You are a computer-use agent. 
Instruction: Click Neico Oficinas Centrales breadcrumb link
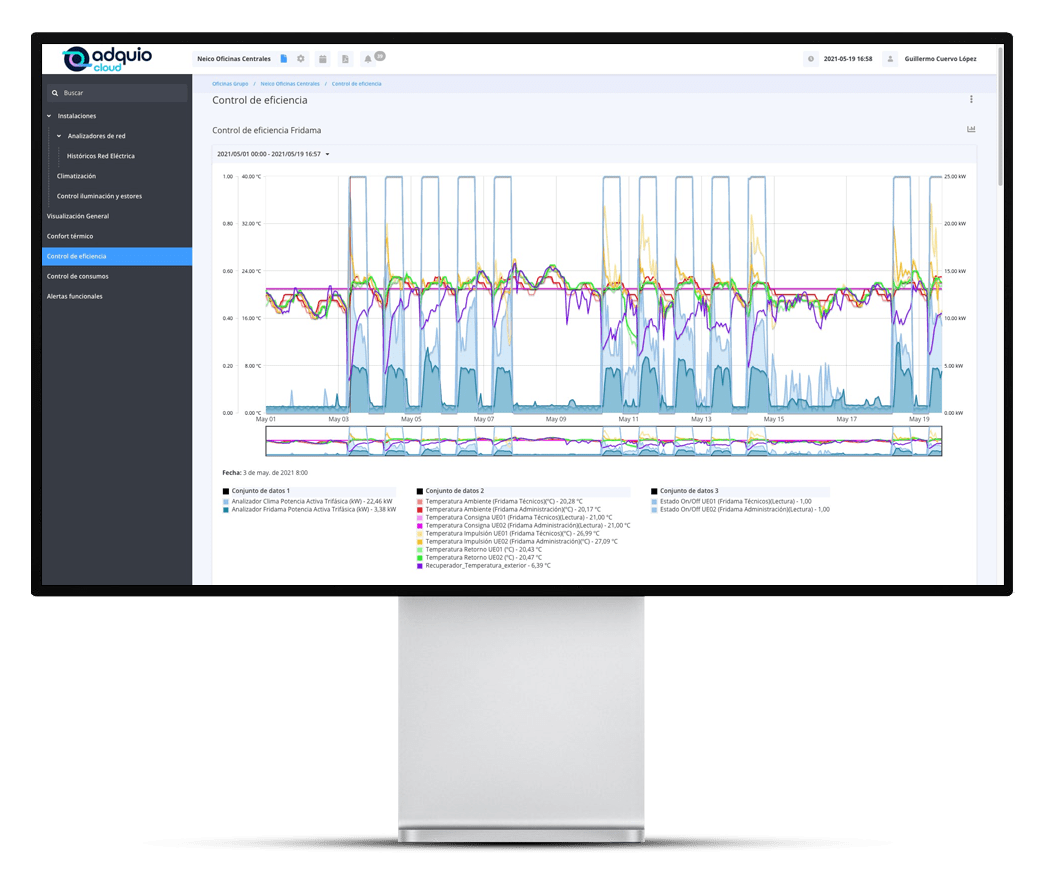point(290,84)
